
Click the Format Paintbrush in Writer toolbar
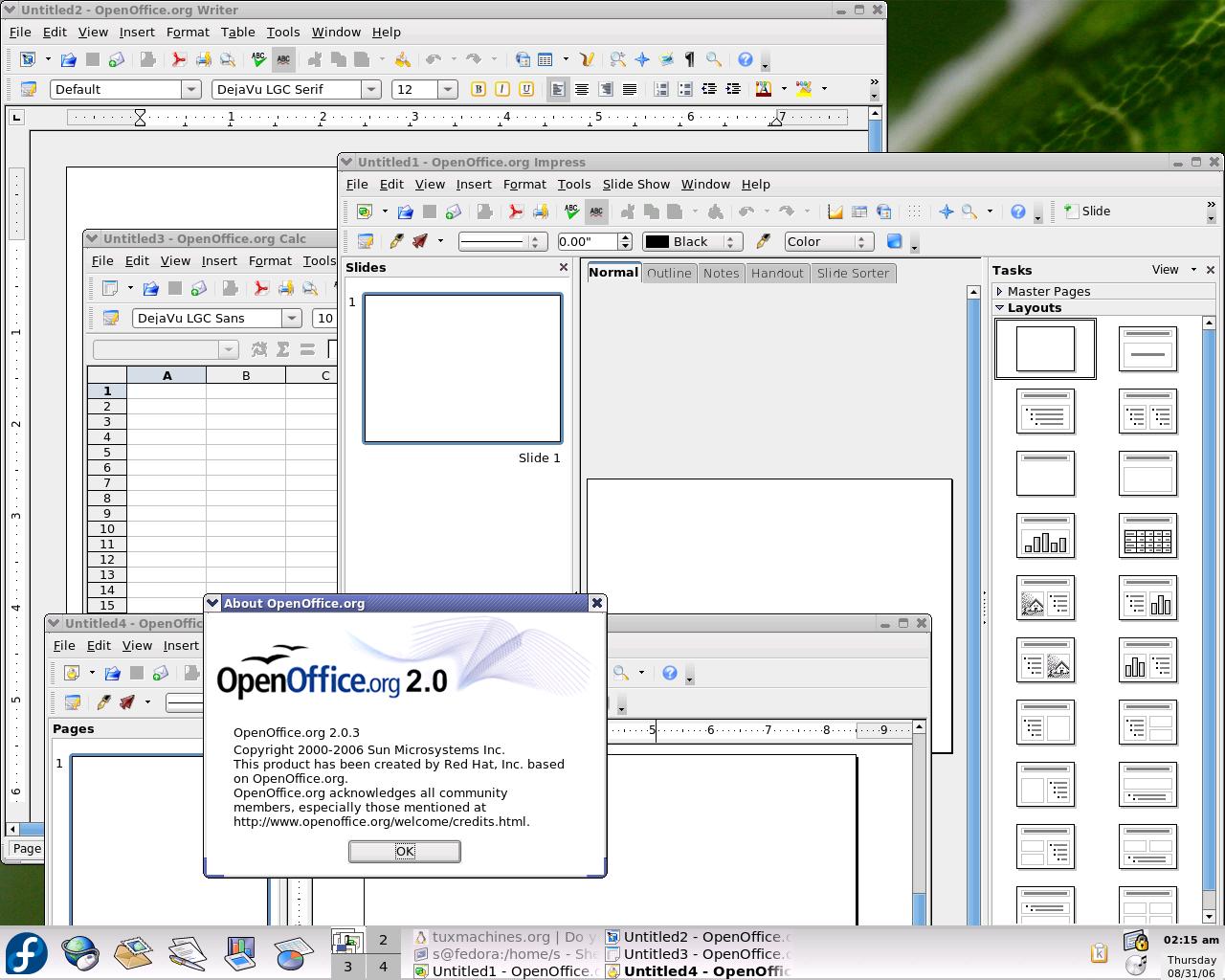click(x=403, y=59)
